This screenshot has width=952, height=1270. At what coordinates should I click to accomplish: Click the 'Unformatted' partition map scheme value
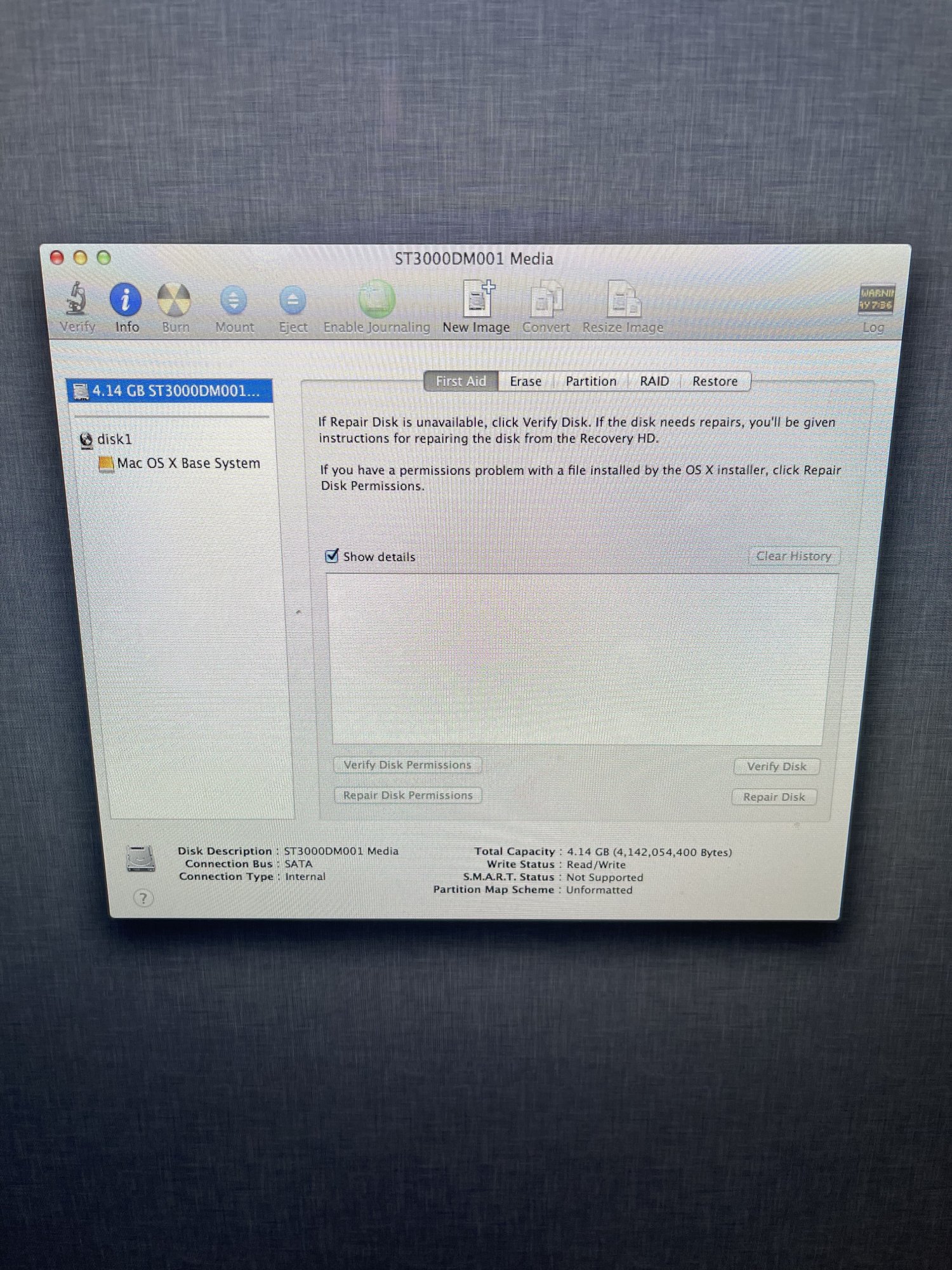[x=599, y=890]
